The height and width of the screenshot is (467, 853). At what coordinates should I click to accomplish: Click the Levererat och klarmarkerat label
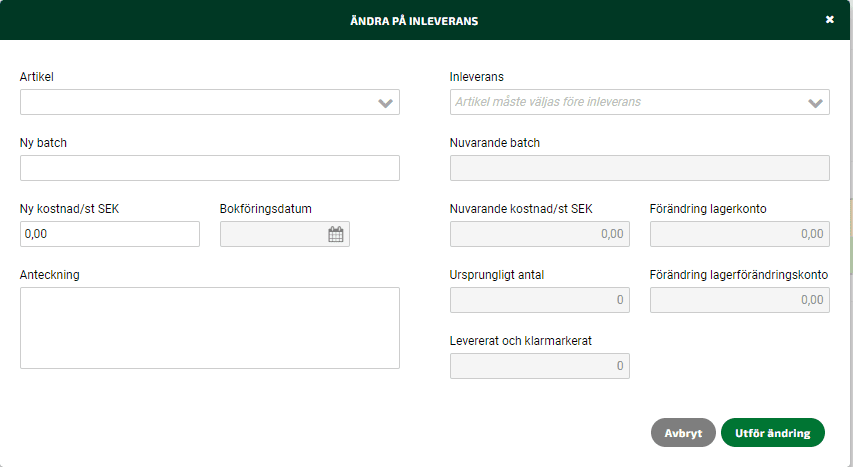click(x=521, y=341)
